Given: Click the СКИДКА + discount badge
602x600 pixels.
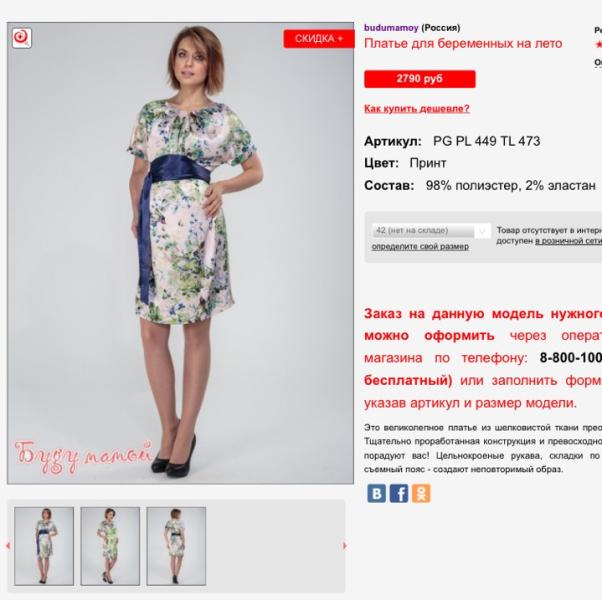Looking at the screenshot, I should tap(319, 38).
